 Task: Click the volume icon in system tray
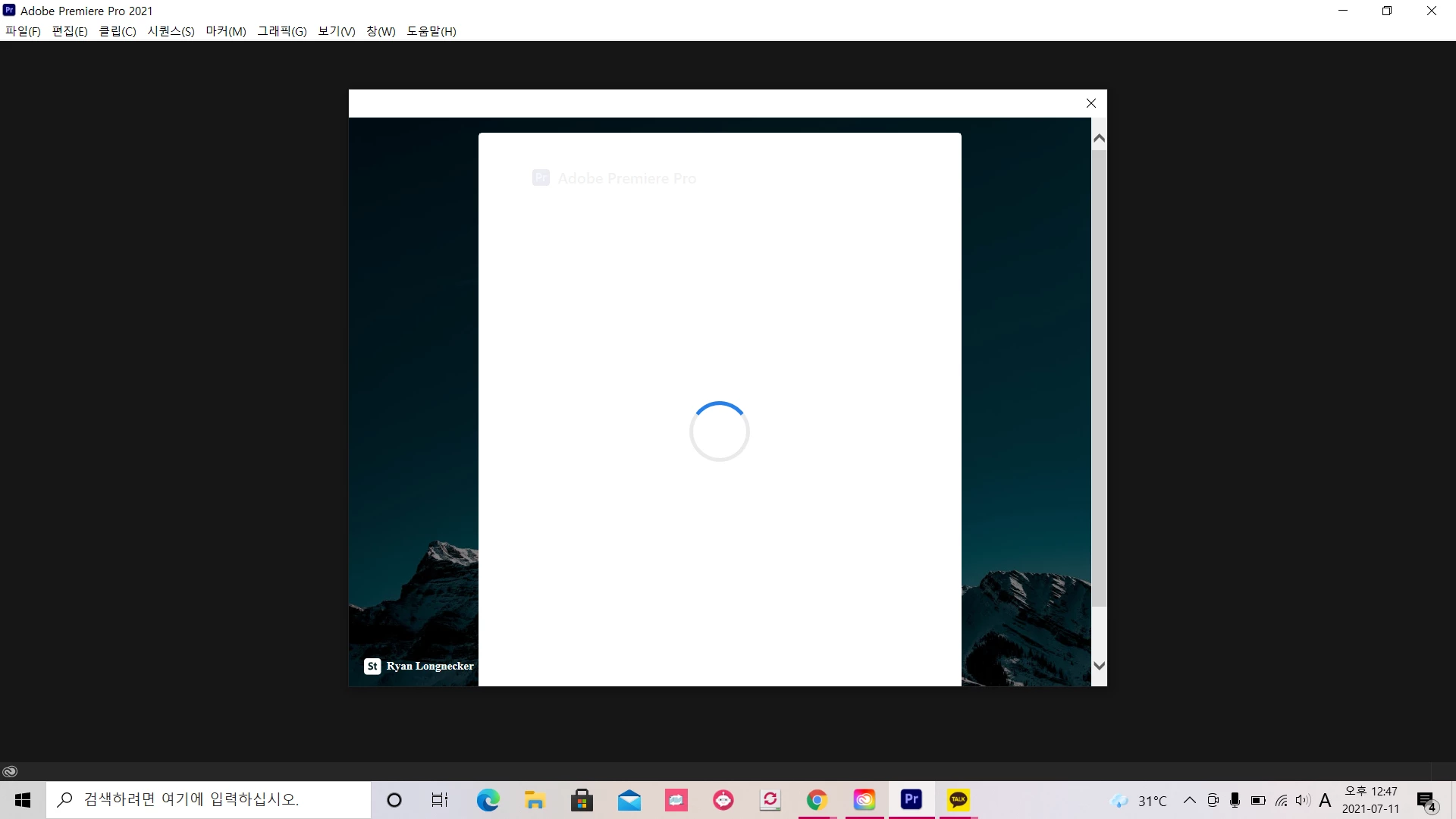(1303, 800)
